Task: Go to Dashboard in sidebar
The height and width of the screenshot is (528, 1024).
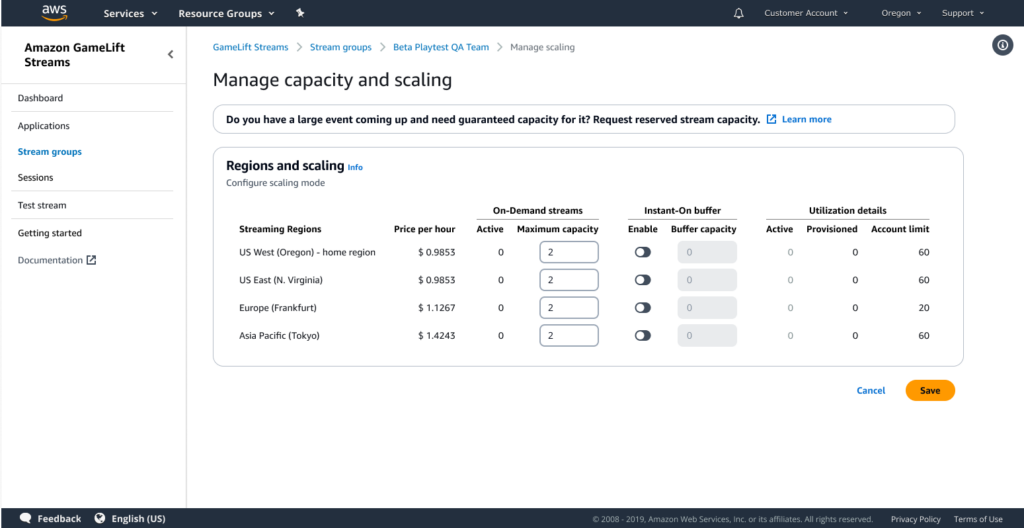Action: (40, 98)
